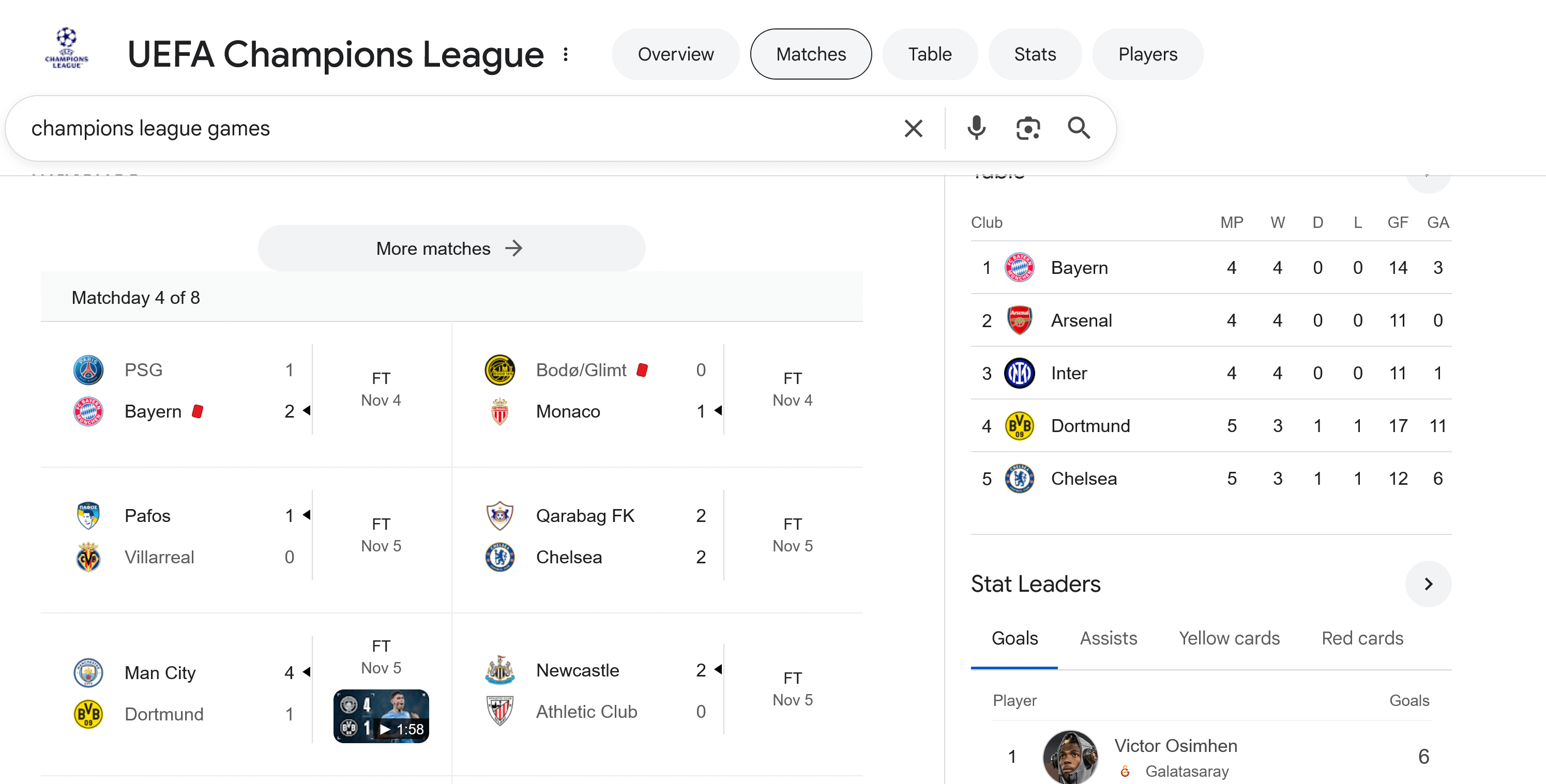This screenshot has height=784, width=1546.
Task: Expand the Stat Leaders section arrow
Action: [1428, 583]
